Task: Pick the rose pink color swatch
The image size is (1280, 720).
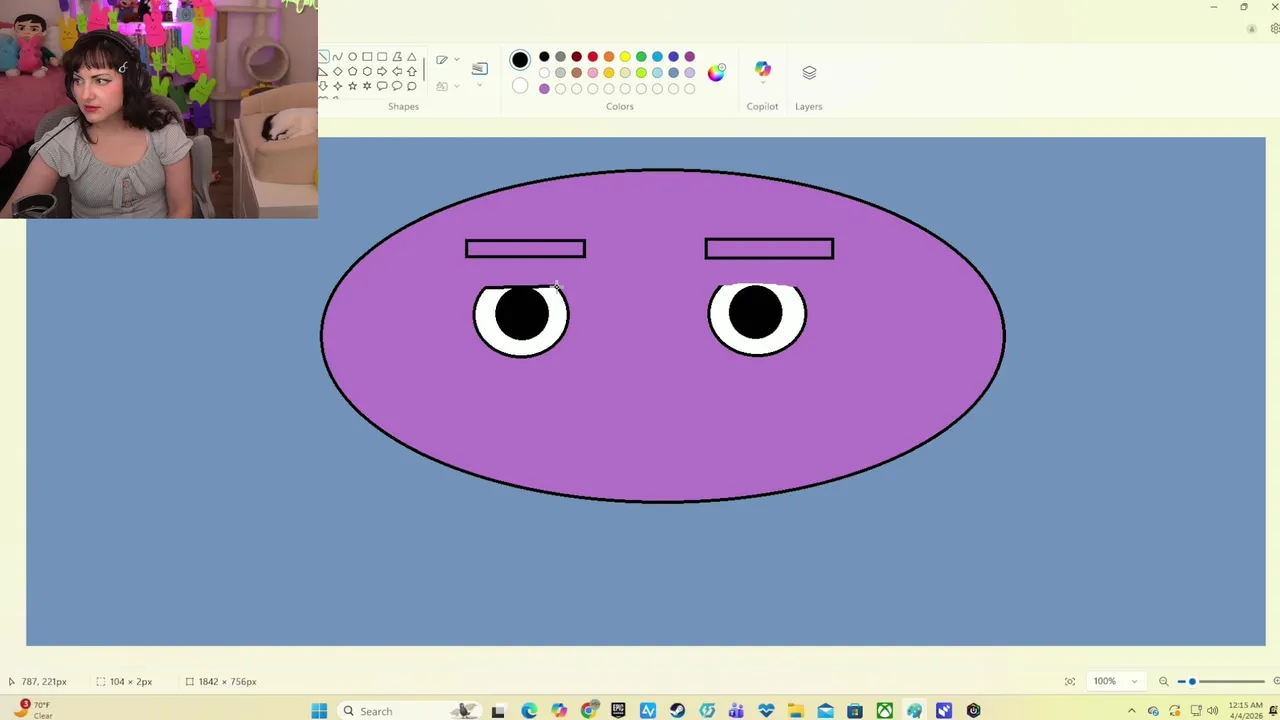Action: (x=592, y=72)
